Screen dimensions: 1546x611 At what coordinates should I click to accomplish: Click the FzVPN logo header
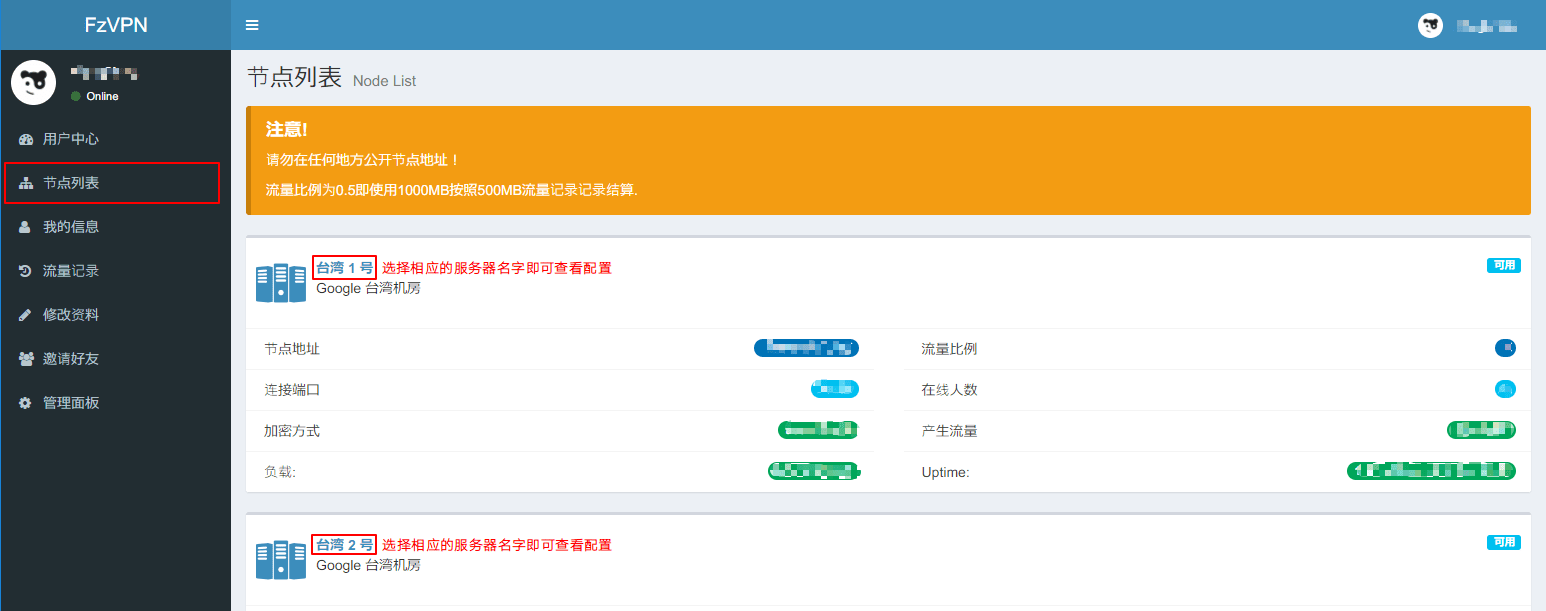tap(115, 25)
